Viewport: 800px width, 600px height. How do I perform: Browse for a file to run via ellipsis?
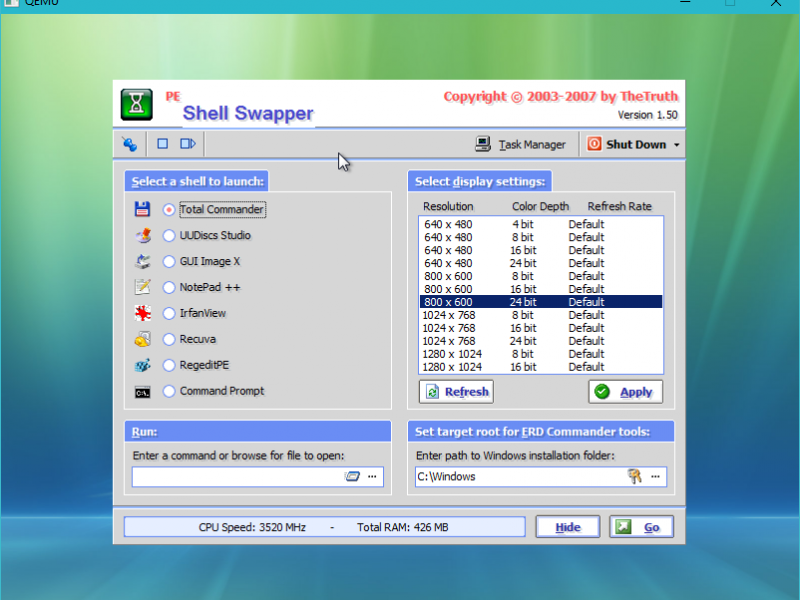click(372, 477)
